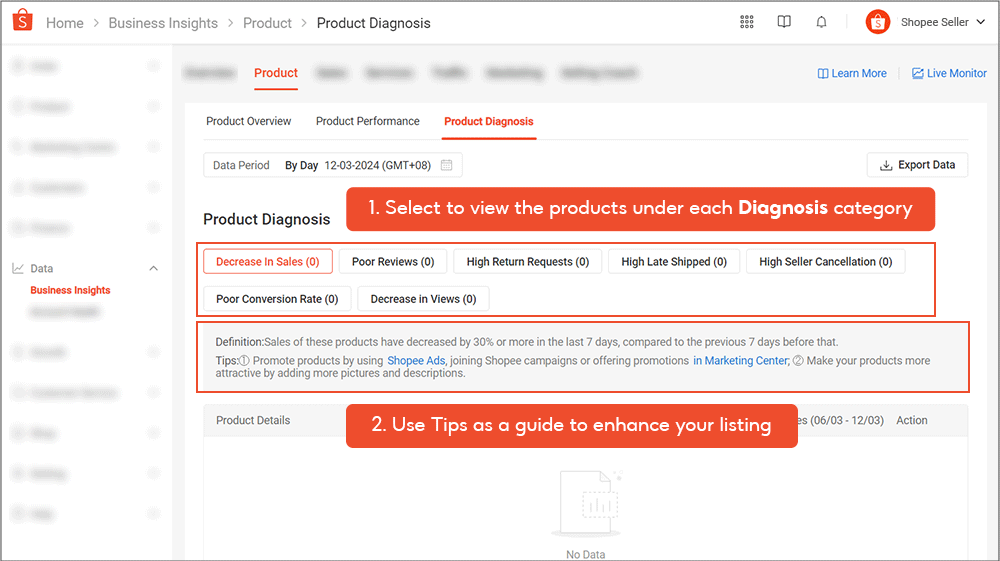Click the Data chart icon in sidebar
Viewport: 1000px width, 561px height.
tap(18, 268)
